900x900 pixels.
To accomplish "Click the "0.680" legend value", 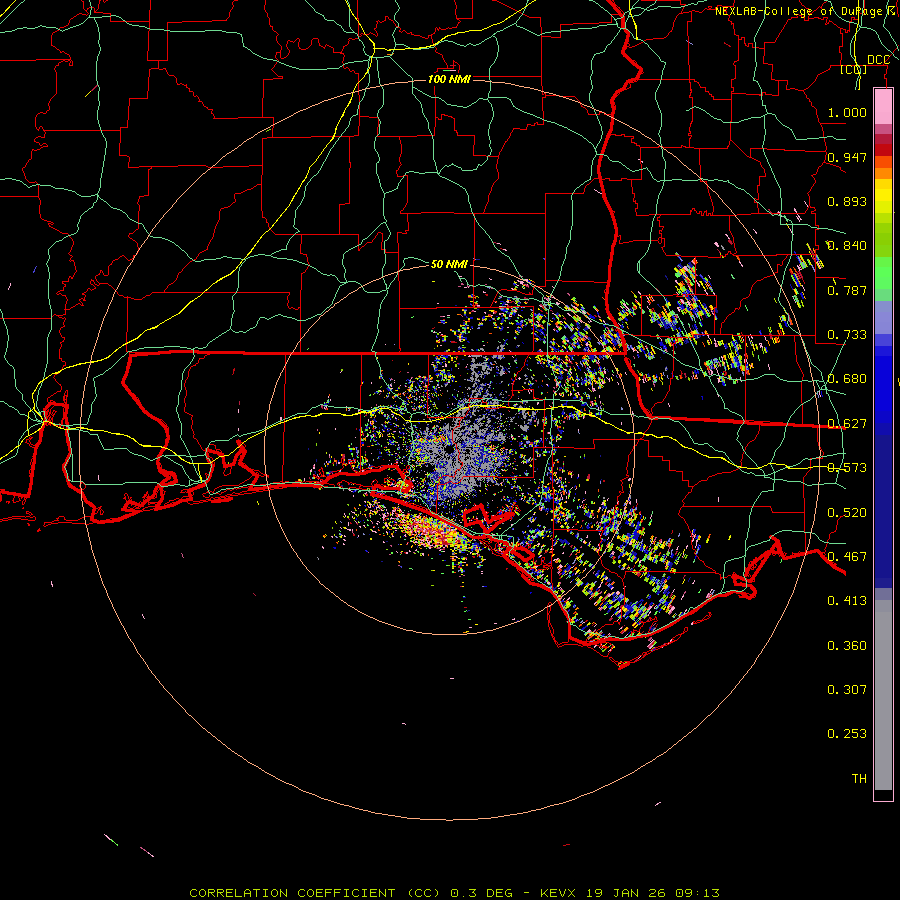I will 847,379.
